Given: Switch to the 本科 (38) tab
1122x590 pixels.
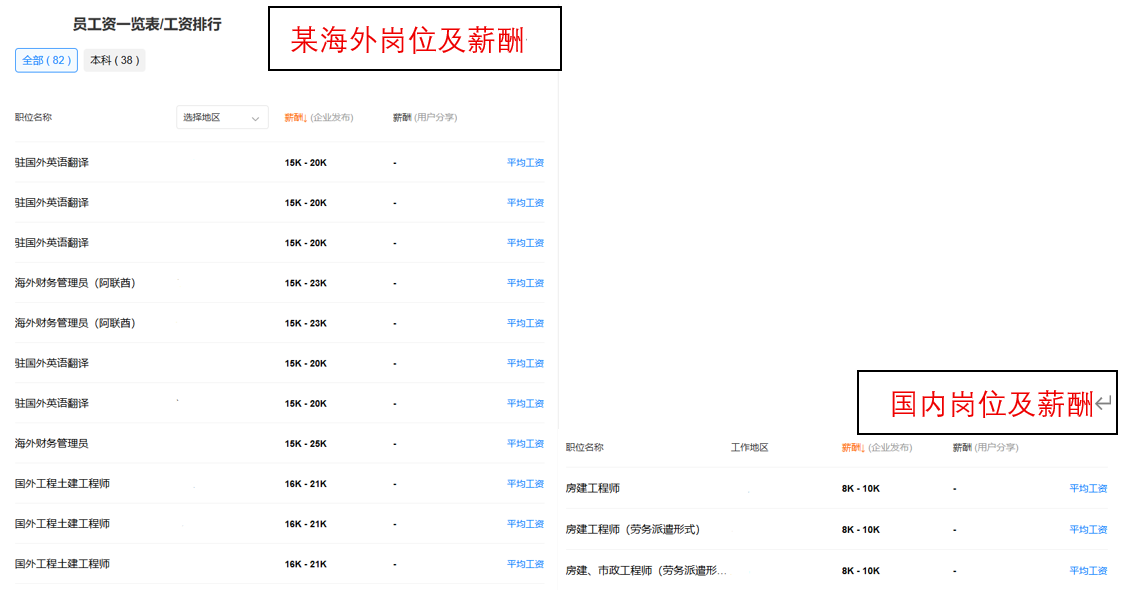Looking at the screenshot, I should click(114, 60).
